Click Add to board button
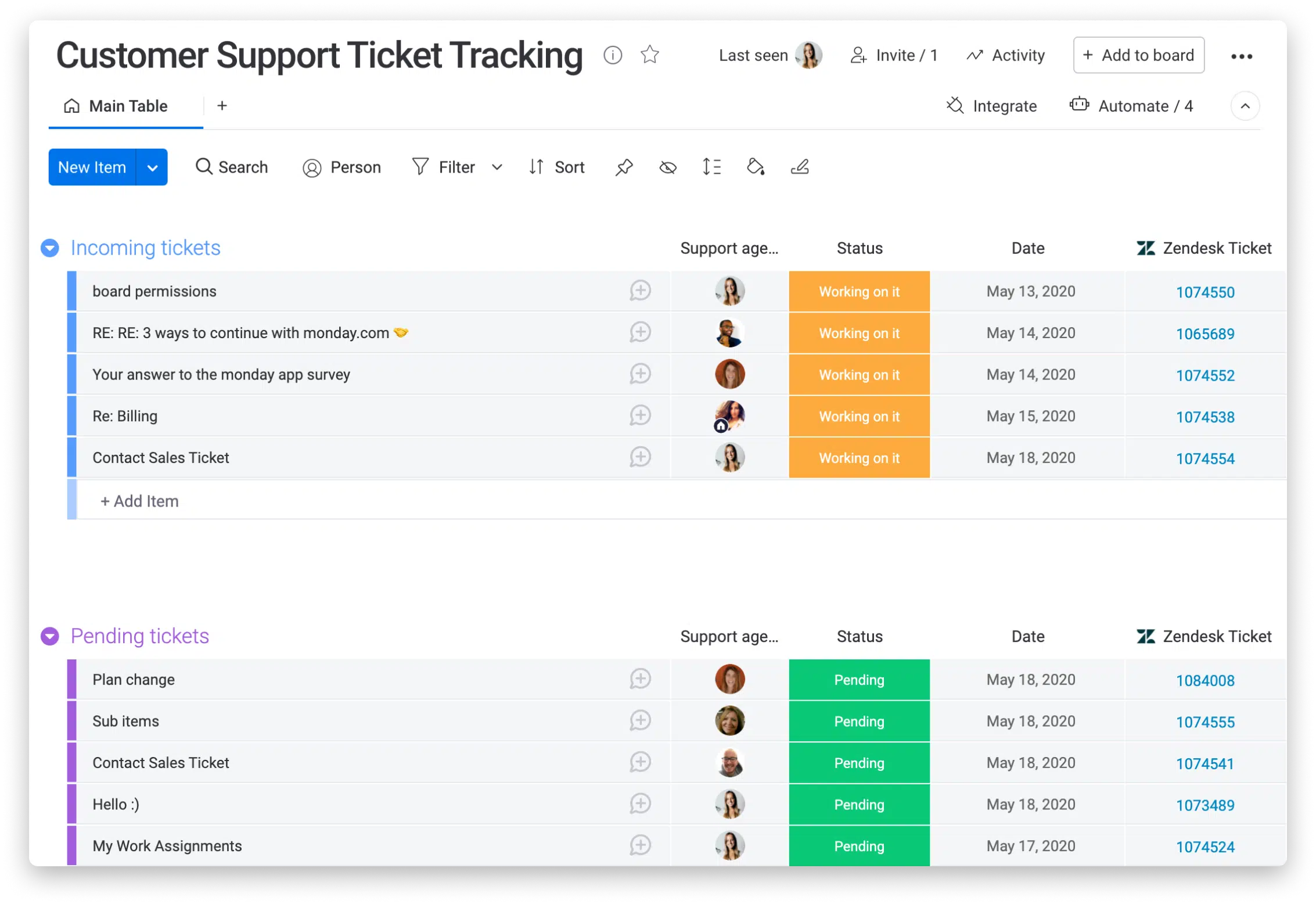 tap(1138, 55)
